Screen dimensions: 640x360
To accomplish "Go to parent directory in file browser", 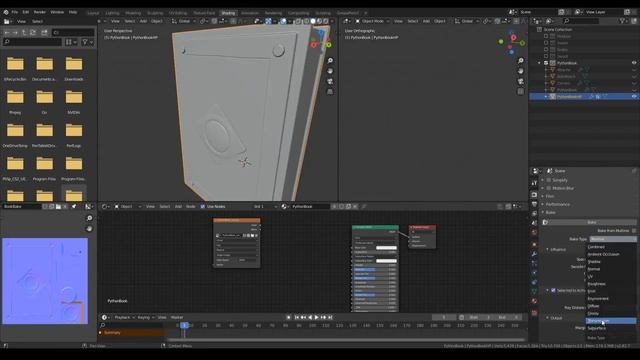I will click(24, 32).
